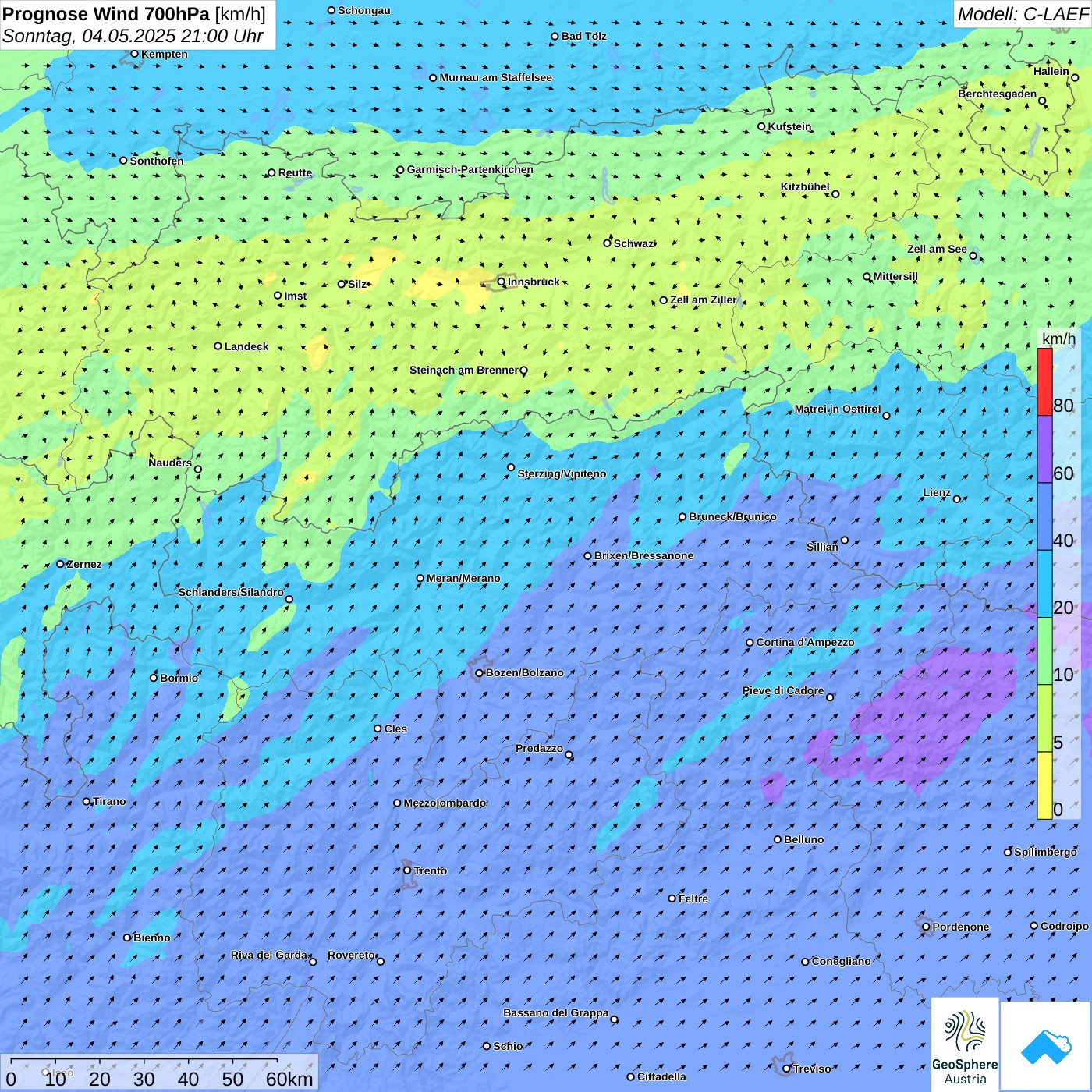Click the Nauders city label
Screen dimensions: 1092x1092
pos(170,463)
